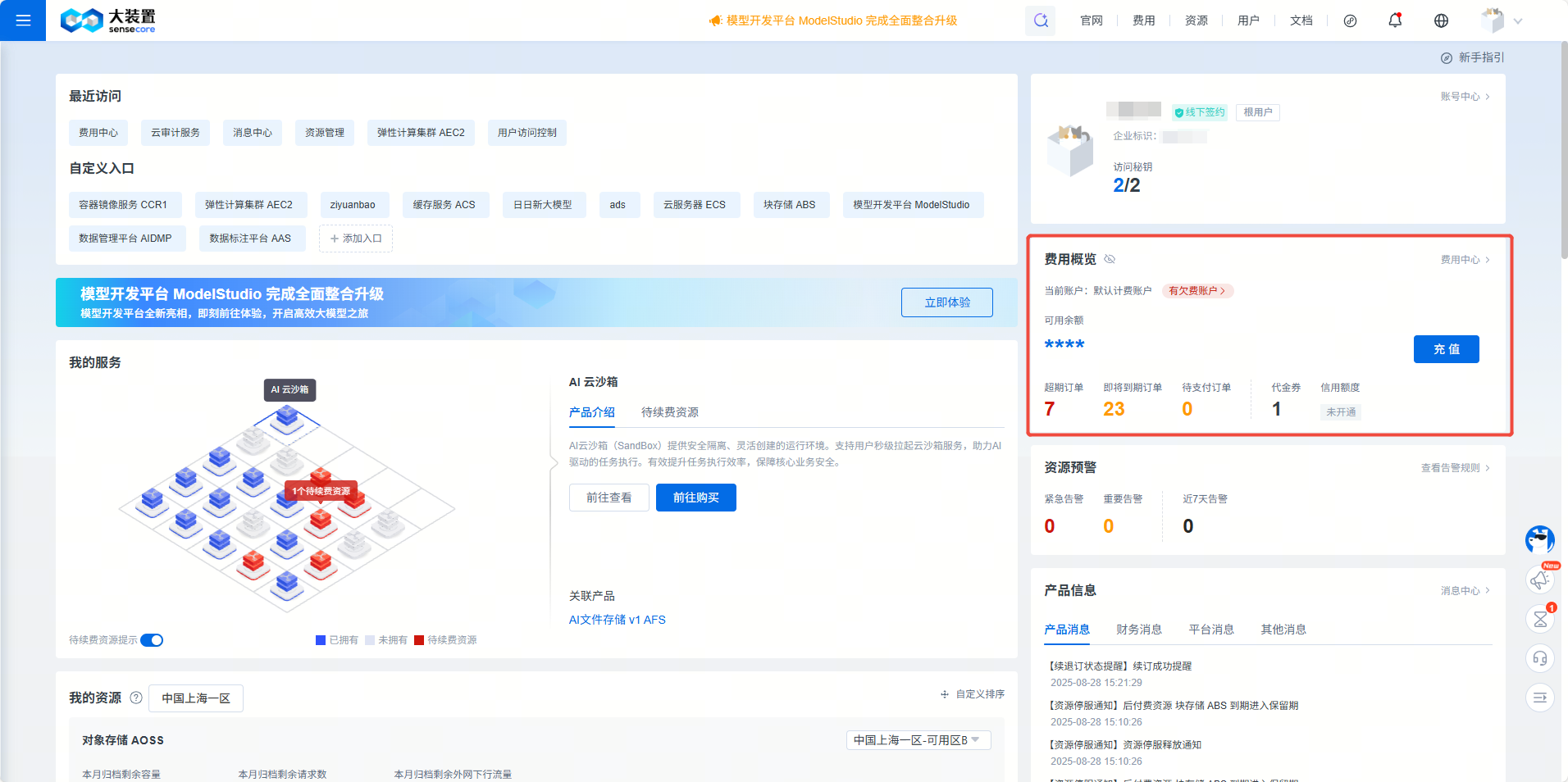Click the 充值 recharge button
Screen dimensions: 1568x782
tap(1446, 349)
